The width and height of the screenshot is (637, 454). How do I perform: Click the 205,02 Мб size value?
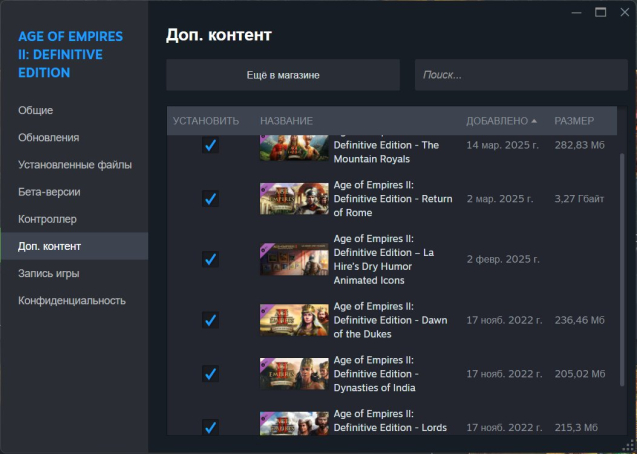580,374
